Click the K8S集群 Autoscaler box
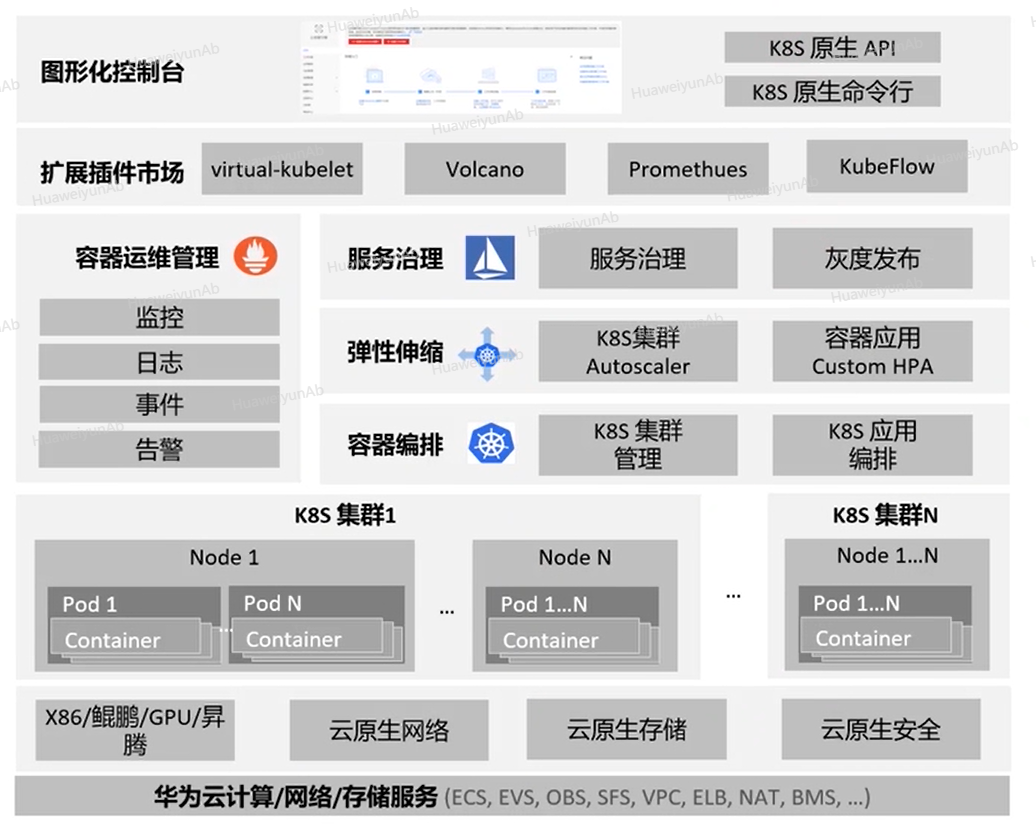Image resolution: width=1036 pixels, height=824 pixels. 638,352
